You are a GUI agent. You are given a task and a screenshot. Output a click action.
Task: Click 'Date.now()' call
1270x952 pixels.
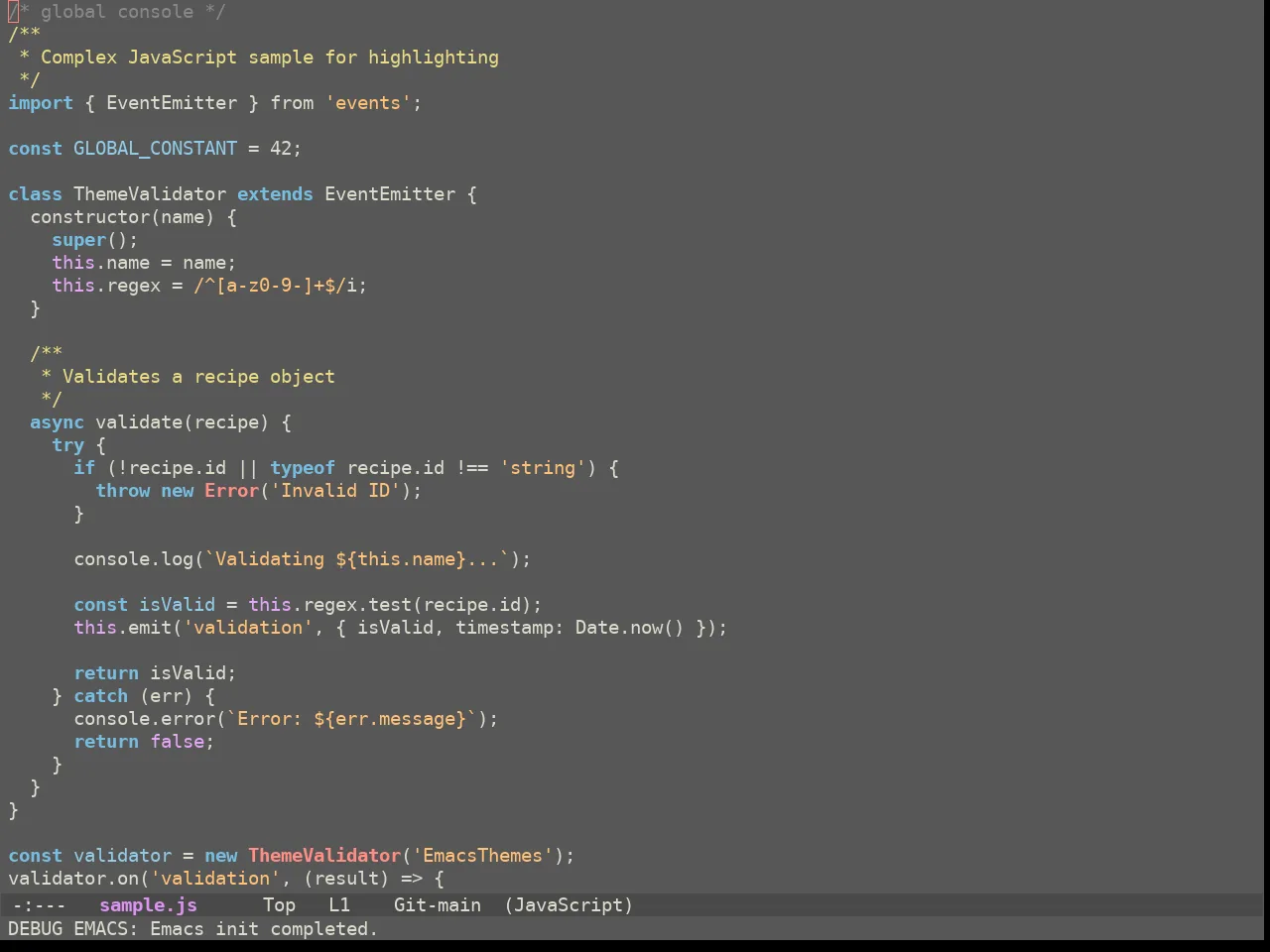630,628
